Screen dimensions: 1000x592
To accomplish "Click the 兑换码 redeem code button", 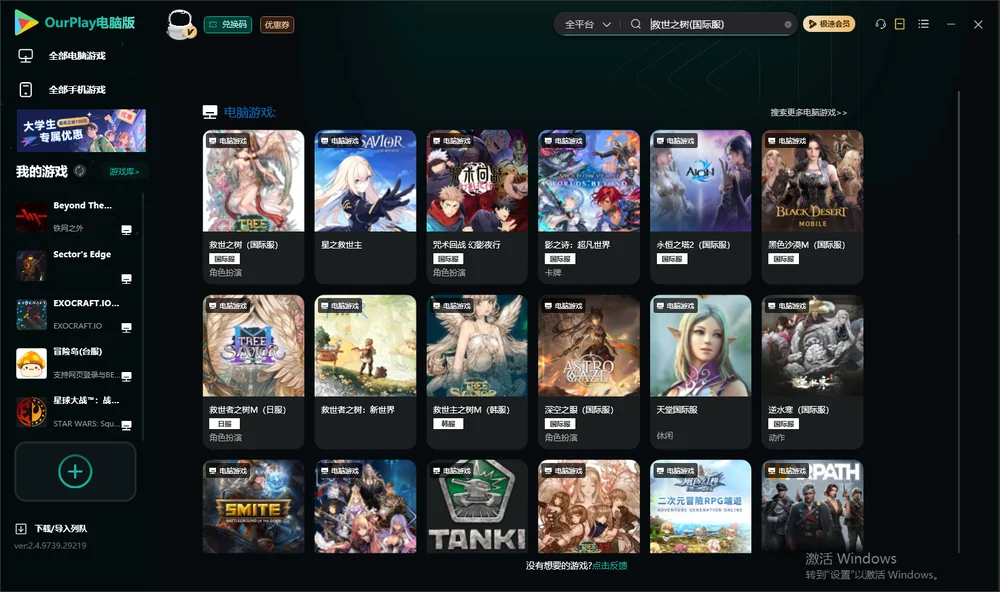I will 228,24.
